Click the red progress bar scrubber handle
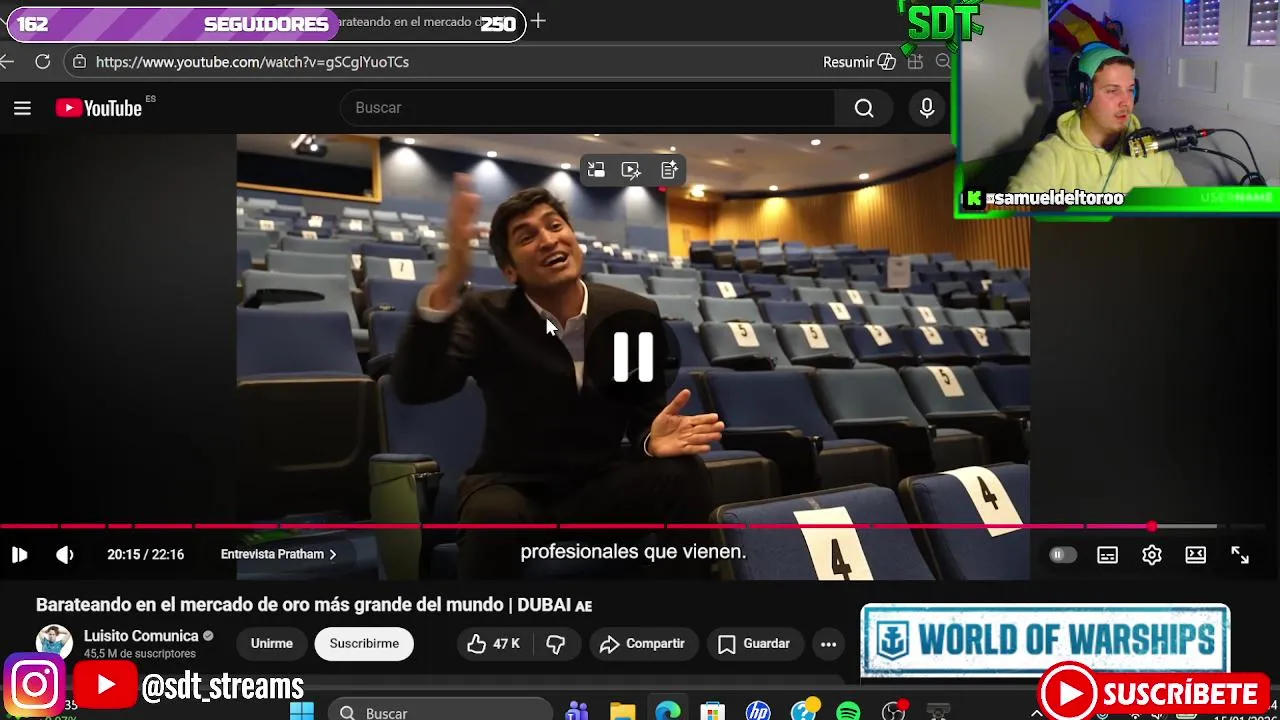The image size is (1280, 720). pos(1152,526)
